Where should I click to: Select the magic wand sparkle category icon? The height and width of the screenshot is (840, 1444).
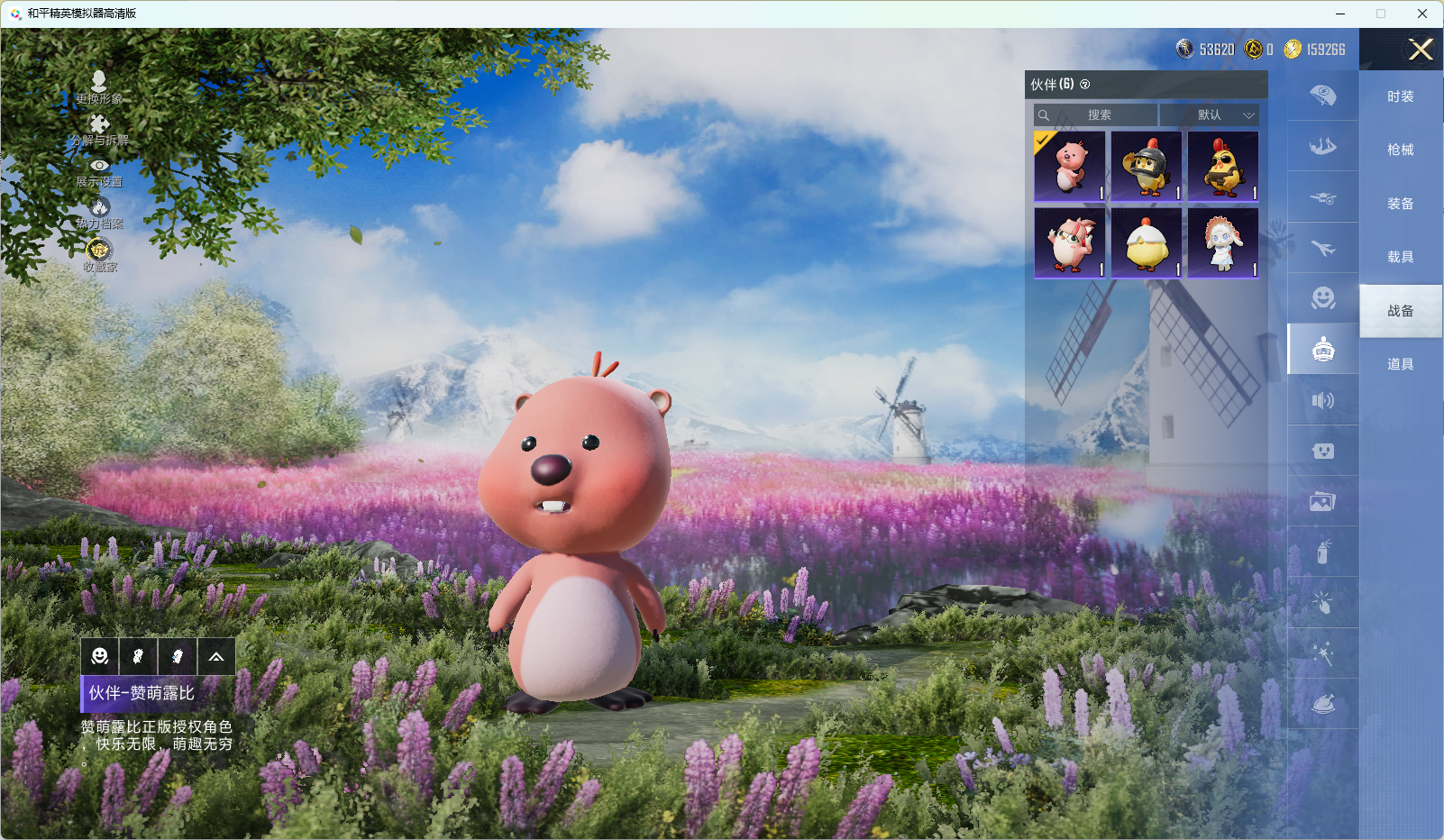pyautogui.click(x=1322, y=653)
